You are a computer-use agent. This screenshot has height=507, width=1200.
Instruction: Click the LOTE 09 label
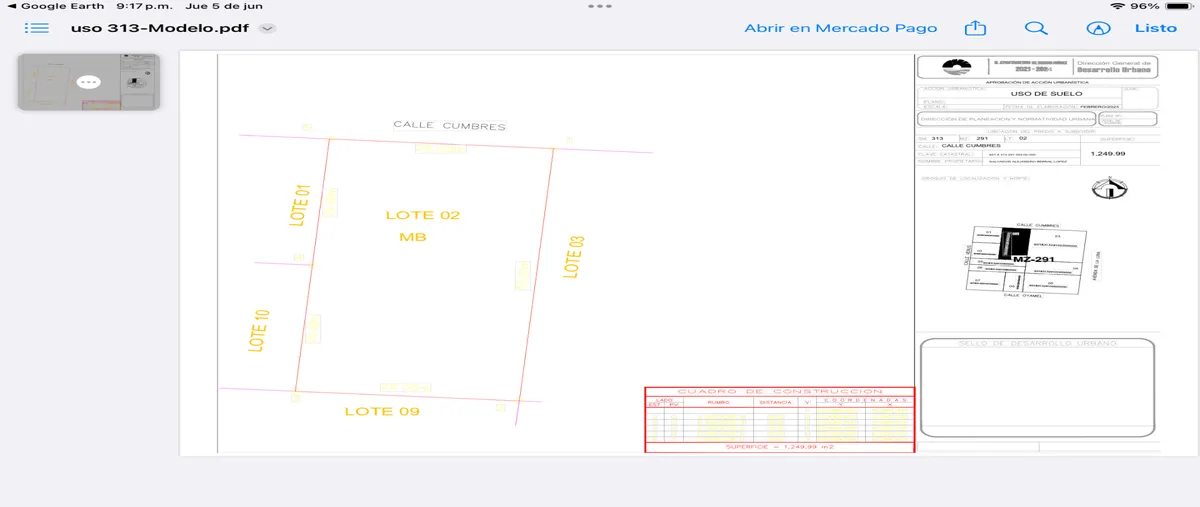[382, 411]
